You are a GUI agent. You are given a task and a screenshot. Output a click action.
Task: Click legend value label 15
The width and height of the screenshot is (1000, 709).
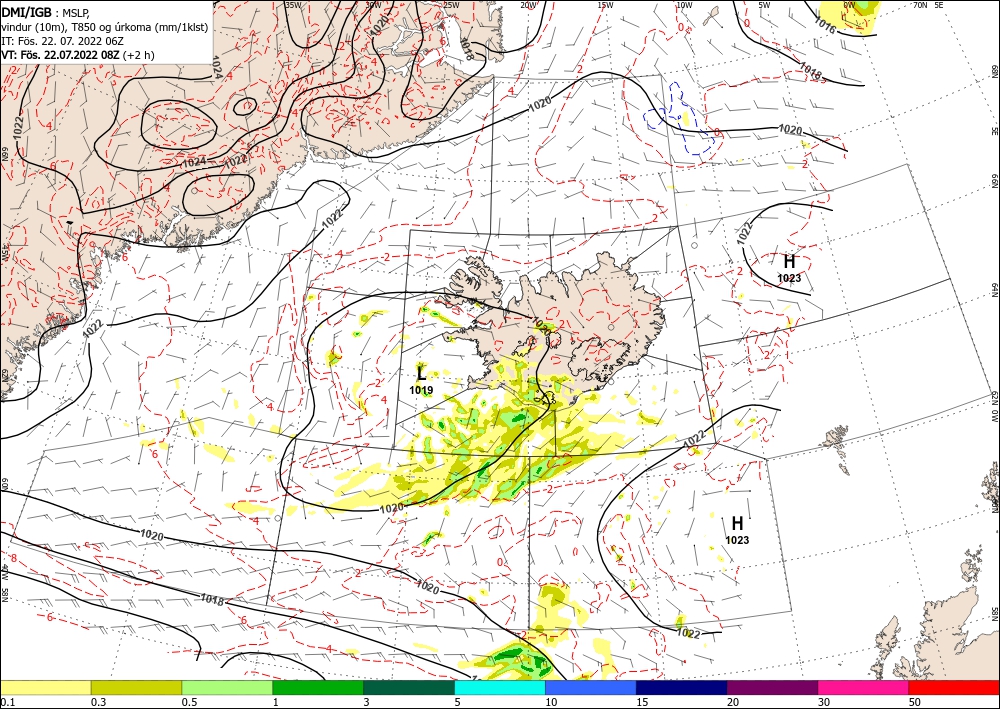642,702
